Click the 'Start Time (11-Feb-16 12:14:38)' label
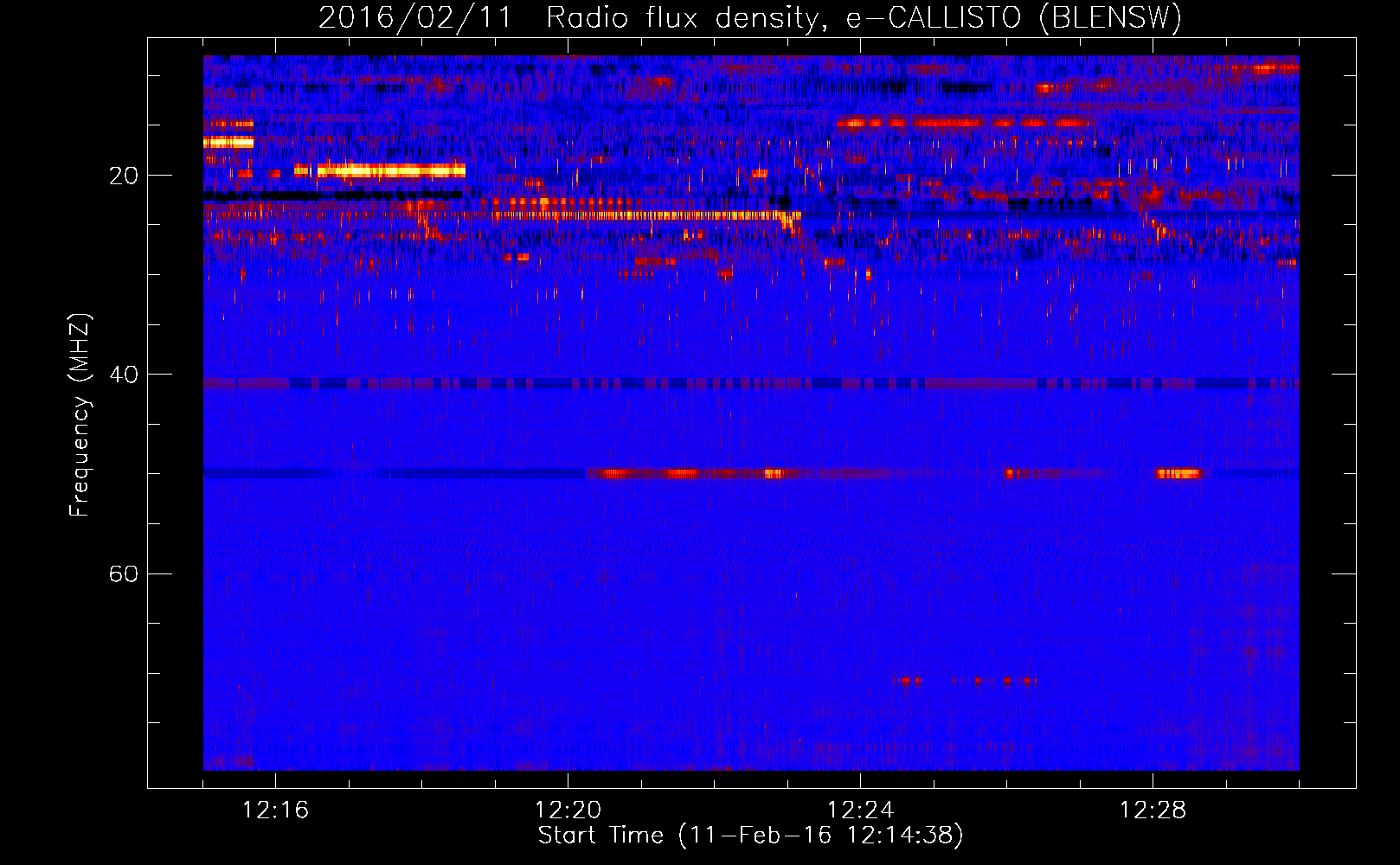 pyautogui.click(x=750, y=836)
